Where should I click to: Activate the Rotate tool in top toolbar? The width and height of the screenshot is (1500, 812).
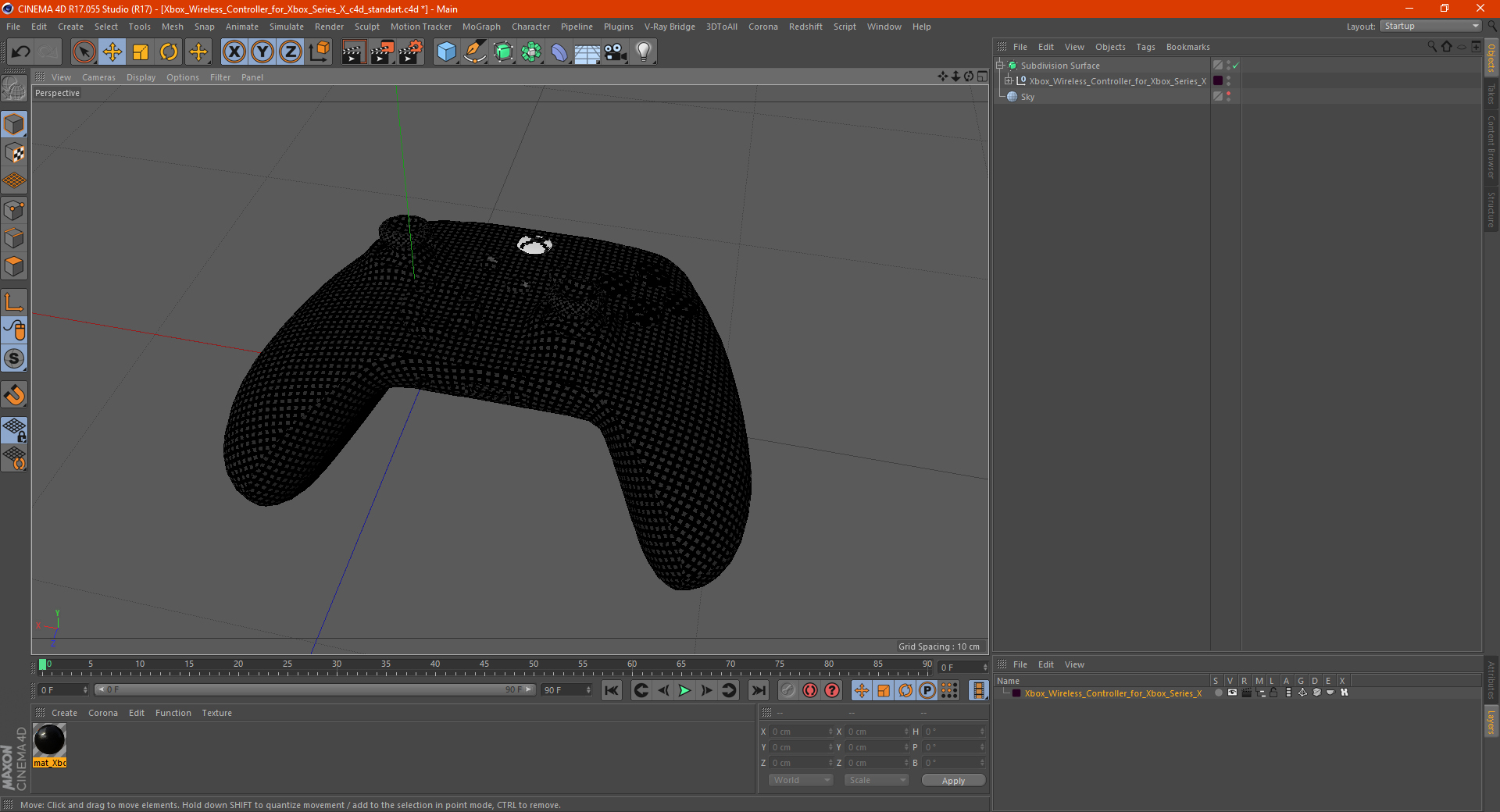[169, 52]
